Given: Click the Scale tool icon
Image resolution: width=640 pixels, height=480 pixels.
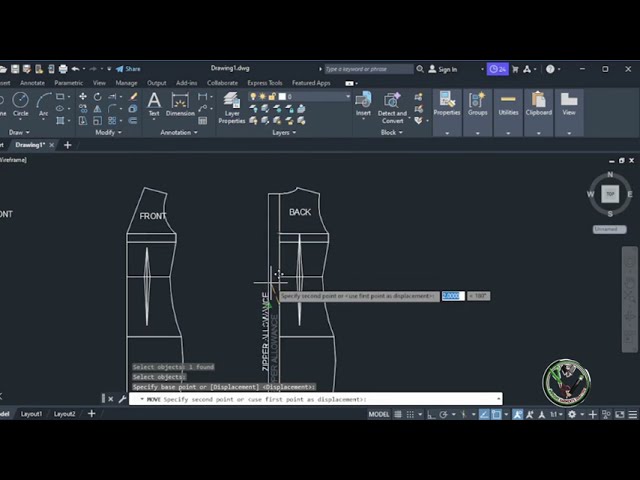Looking at the screenshot, I should coord(98,120).
